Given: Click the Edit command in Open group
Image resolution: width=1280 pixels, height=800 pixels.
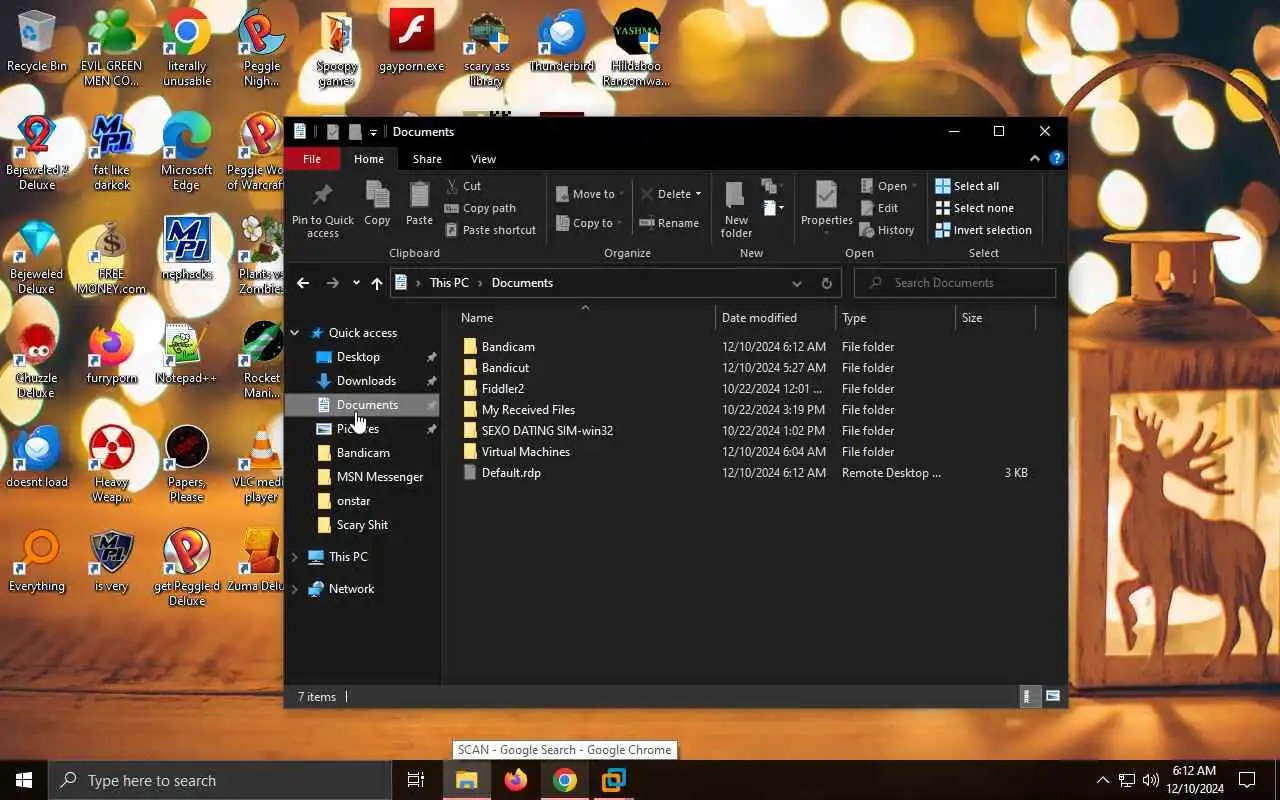Looking at the screenshot, I should [x=879, y=208].
